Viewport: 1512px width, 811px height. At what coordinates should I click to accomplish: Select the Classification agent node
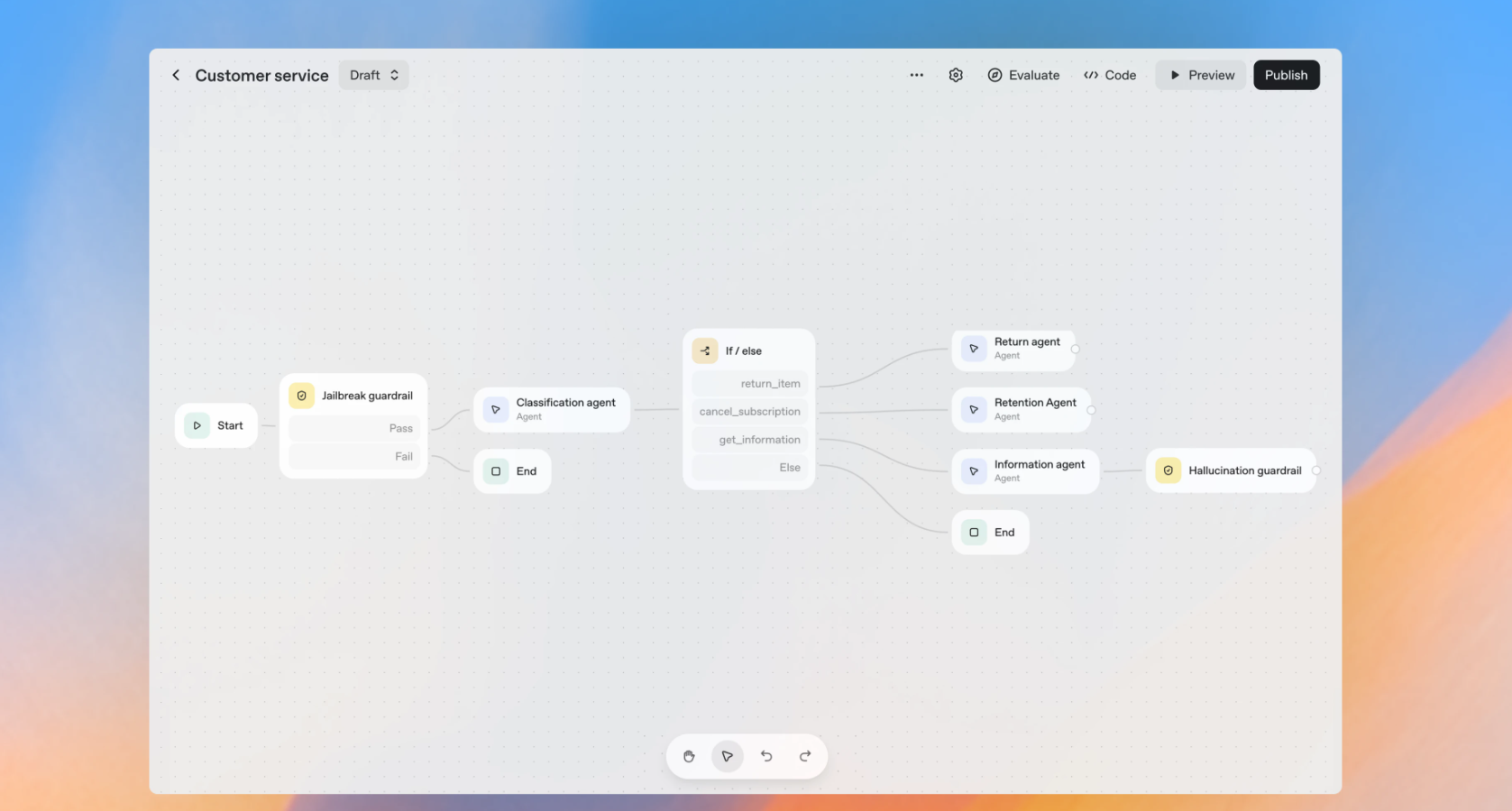552,409
